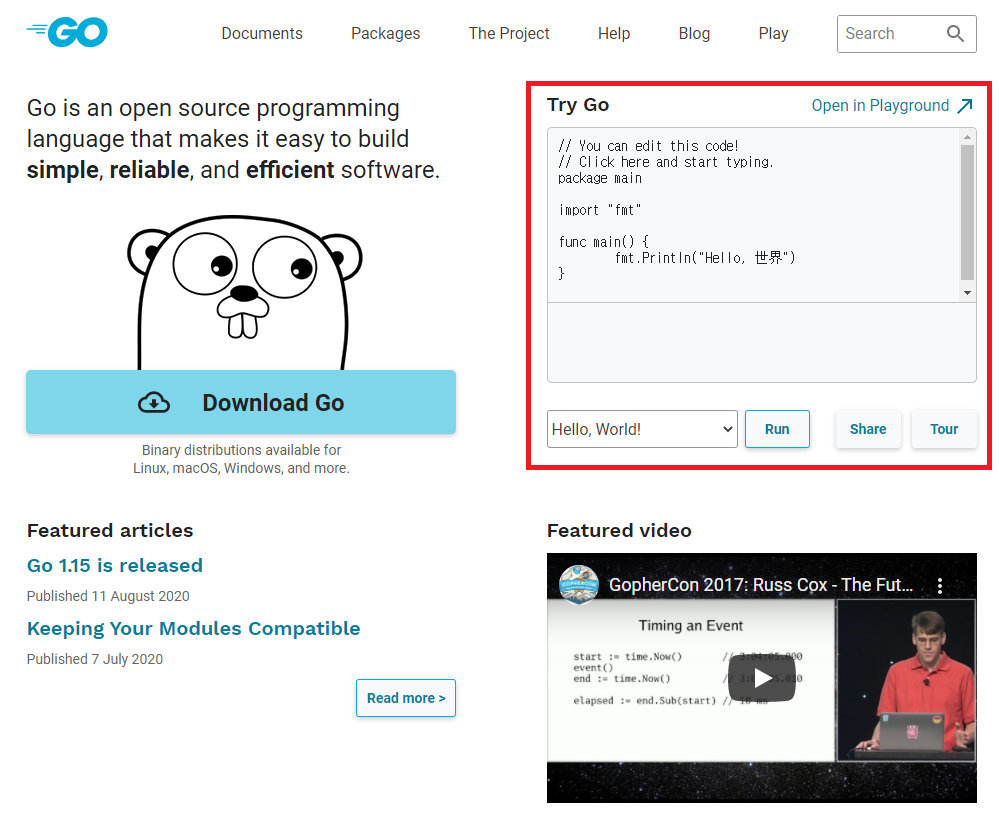Click the 'package main' code line
The image size is (999, 828).
coord(600,178)
